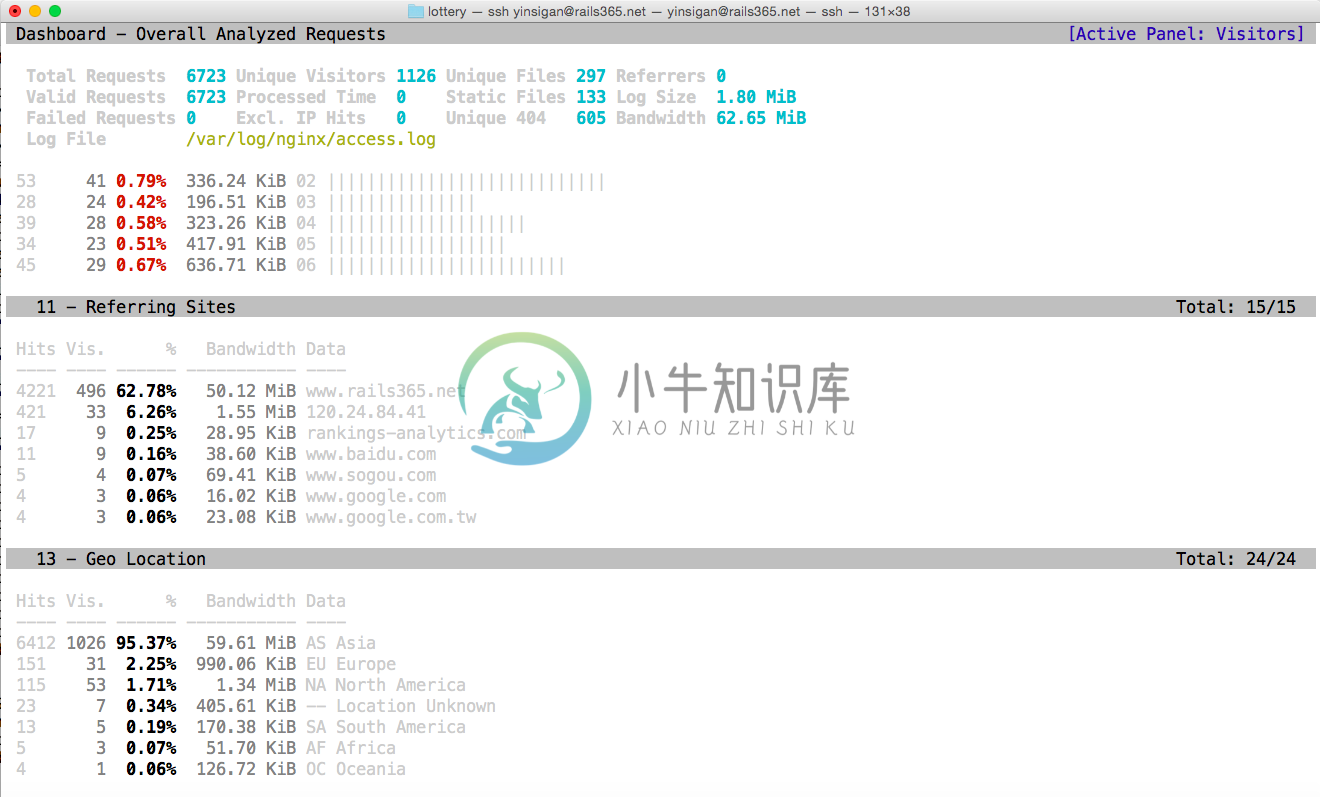Click the Failed Requests label
The height and width of the screenshot is (797, 1320).
tap(101, 118)
